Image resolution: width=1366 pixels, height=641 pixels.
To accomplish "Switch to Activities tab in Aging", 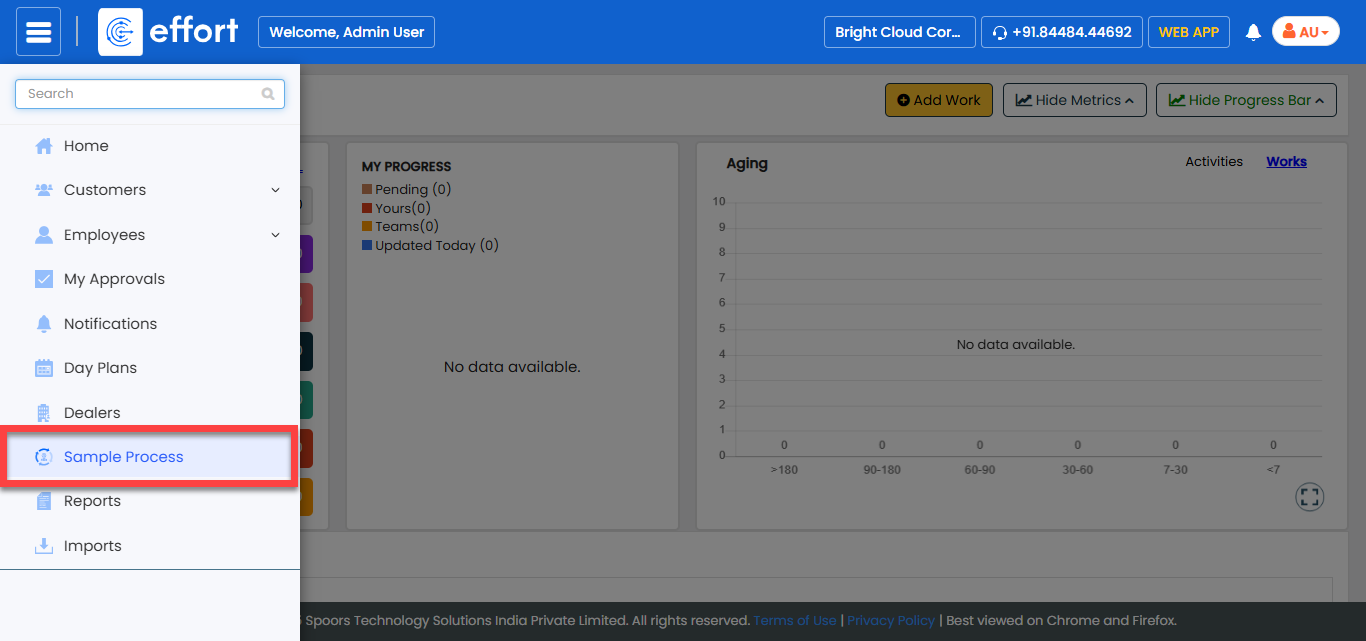I will click(1214, 162).
